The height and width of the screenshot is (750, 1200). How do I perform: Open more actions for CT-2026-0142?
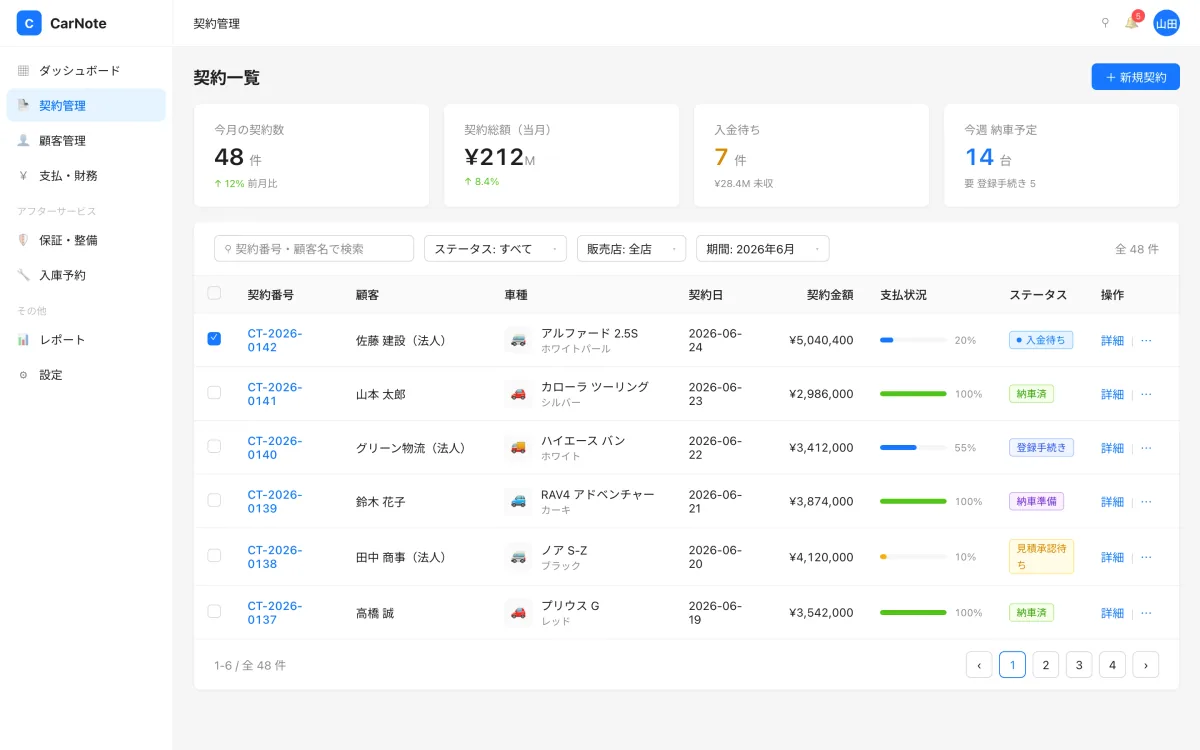pos(1146,340)
